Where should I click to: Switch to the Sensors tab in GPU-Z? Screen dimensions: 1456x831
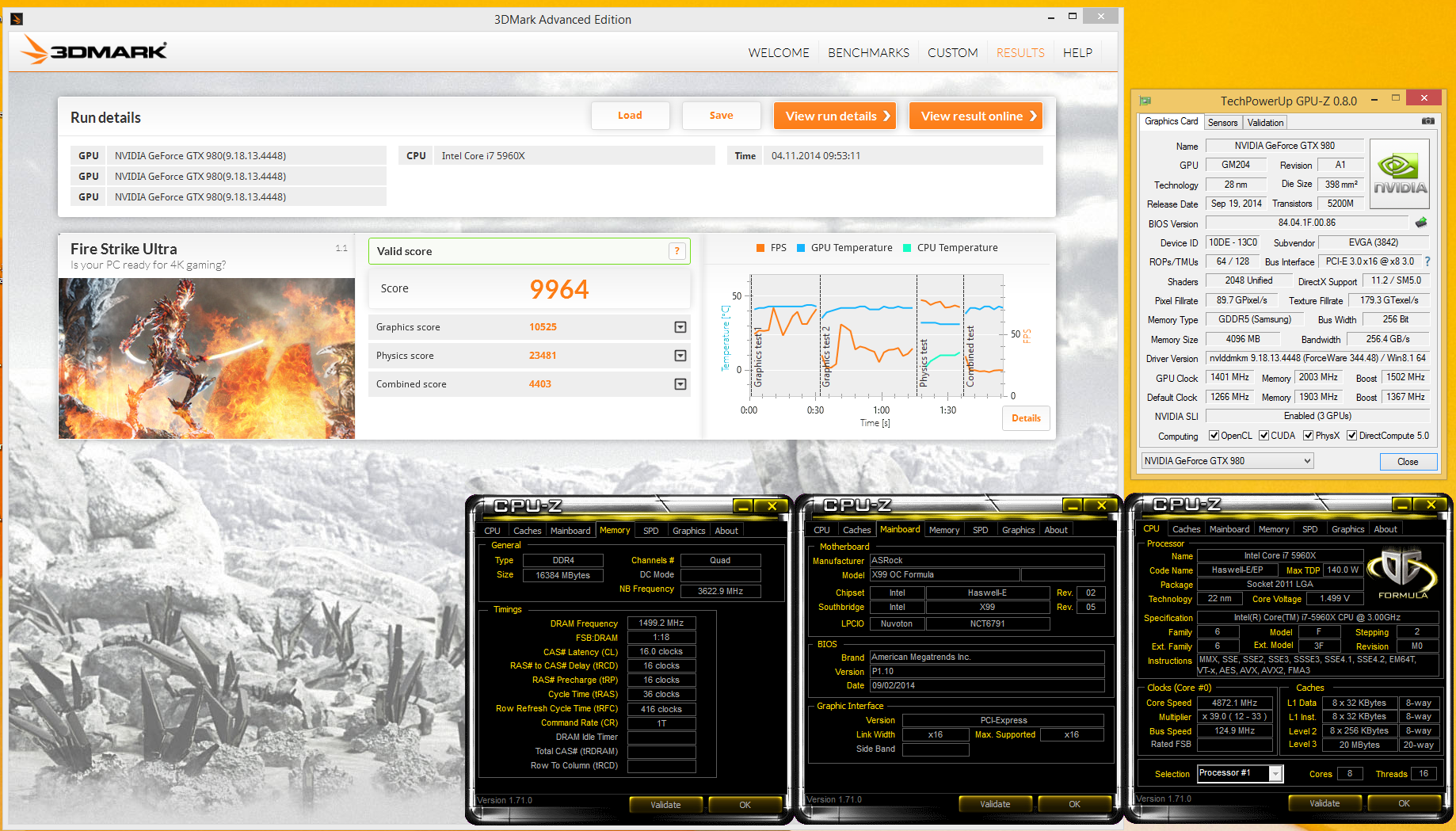pos(1222,123)
